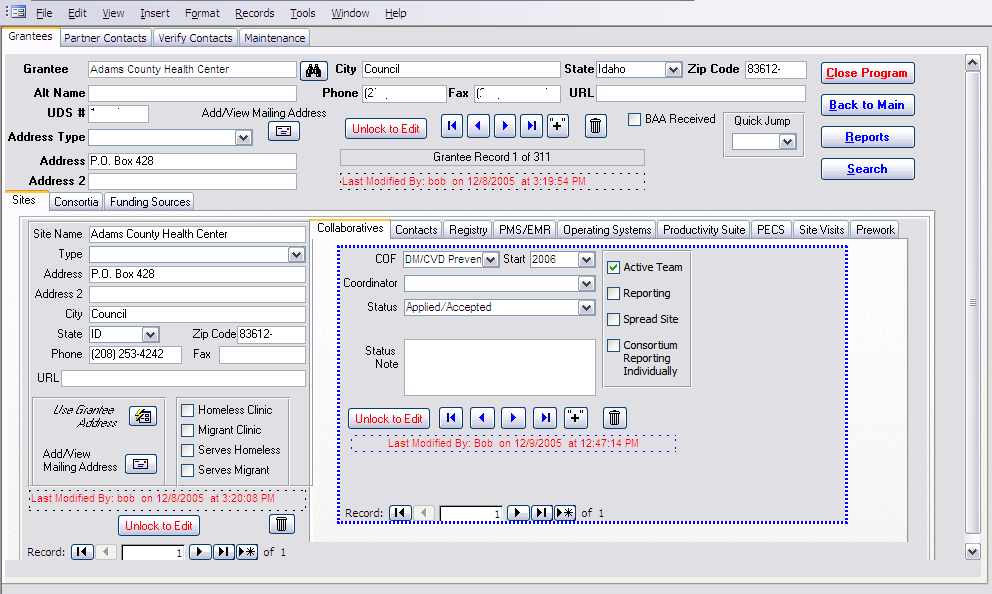This screenshot has height=594, width=992.
Task: Open Status Applied/Accepted dropdown
Action: 586,307
